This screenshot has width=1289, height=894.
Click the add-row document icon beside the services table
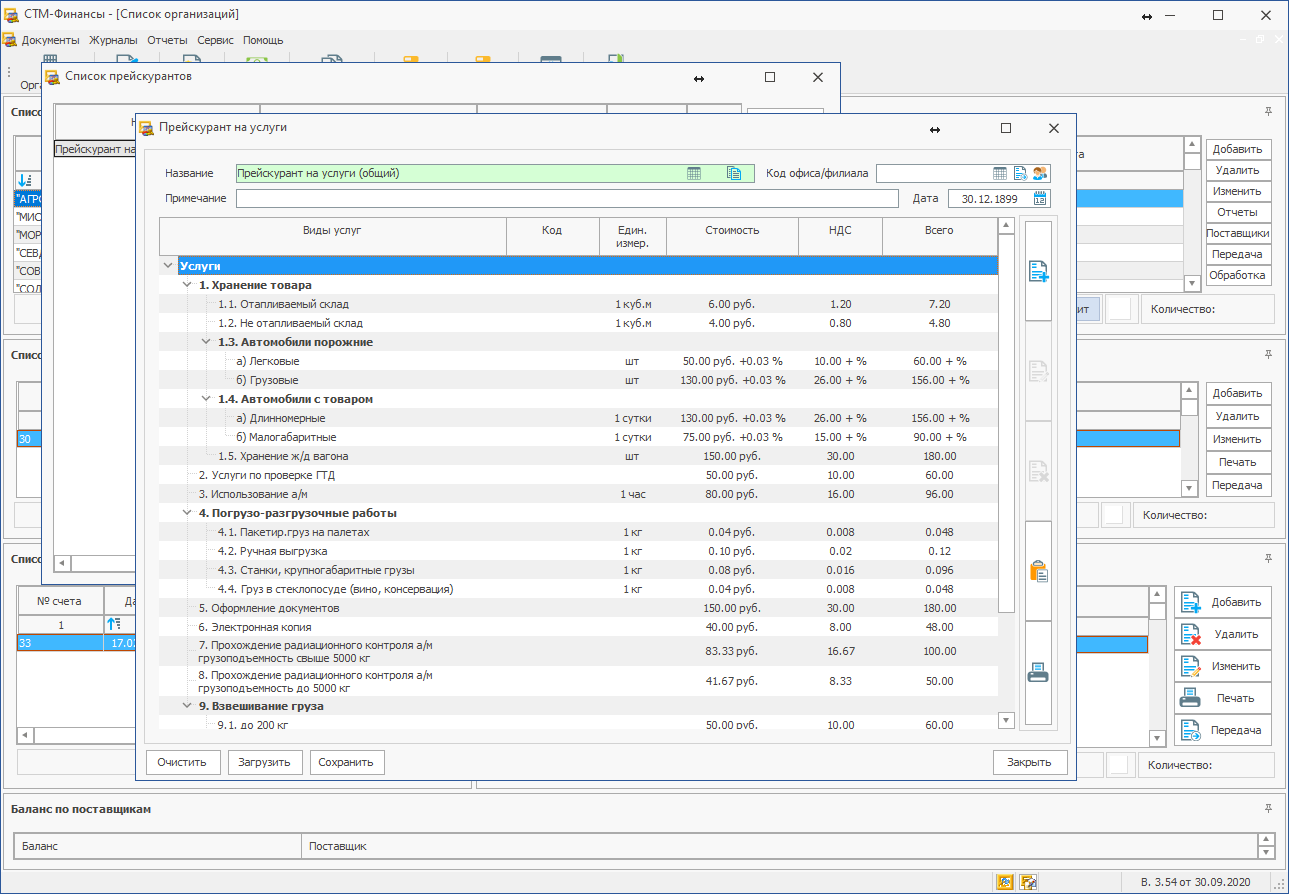1038,271
